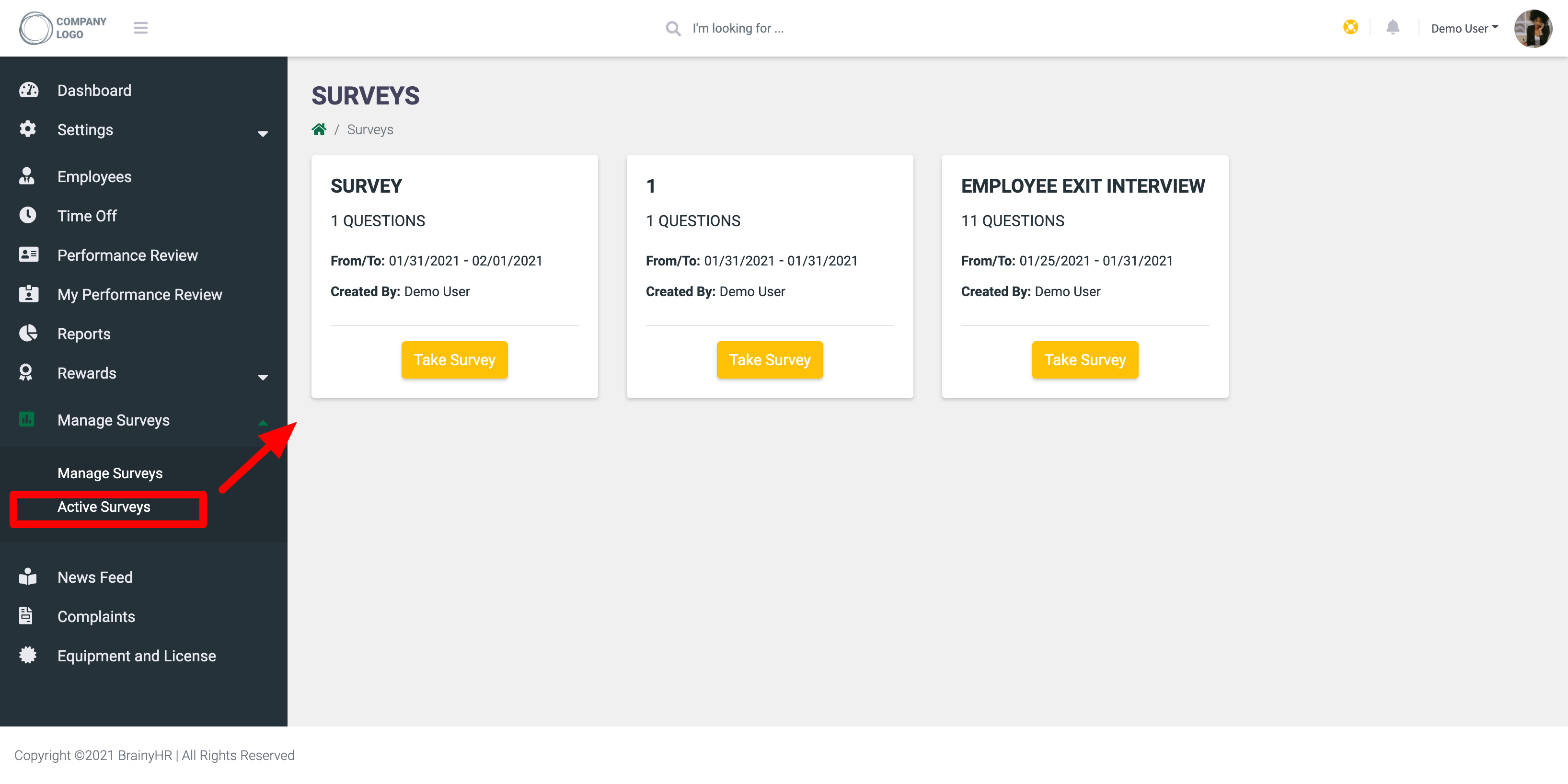Collapse Manage Surveys section arrow
The width and height of the screenshot is (1568, 784).
(263, 423)
